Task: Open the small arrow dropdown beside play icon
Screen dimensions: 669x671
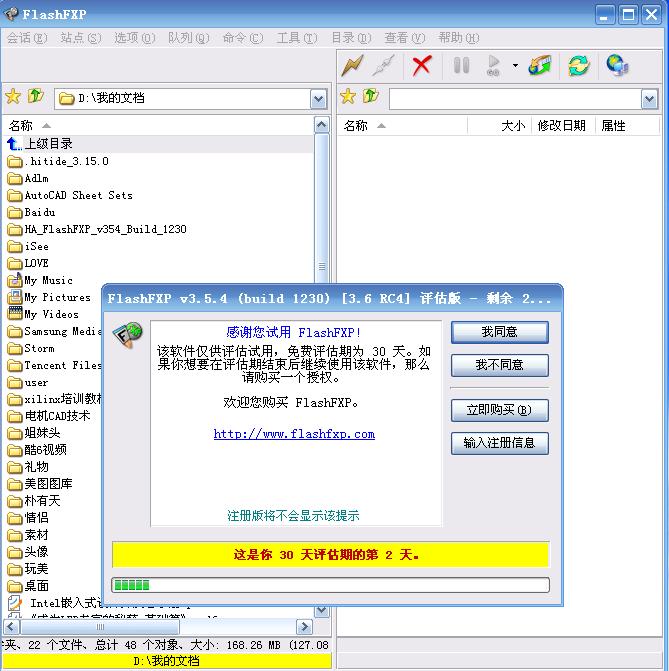Action: pos(515,67)
